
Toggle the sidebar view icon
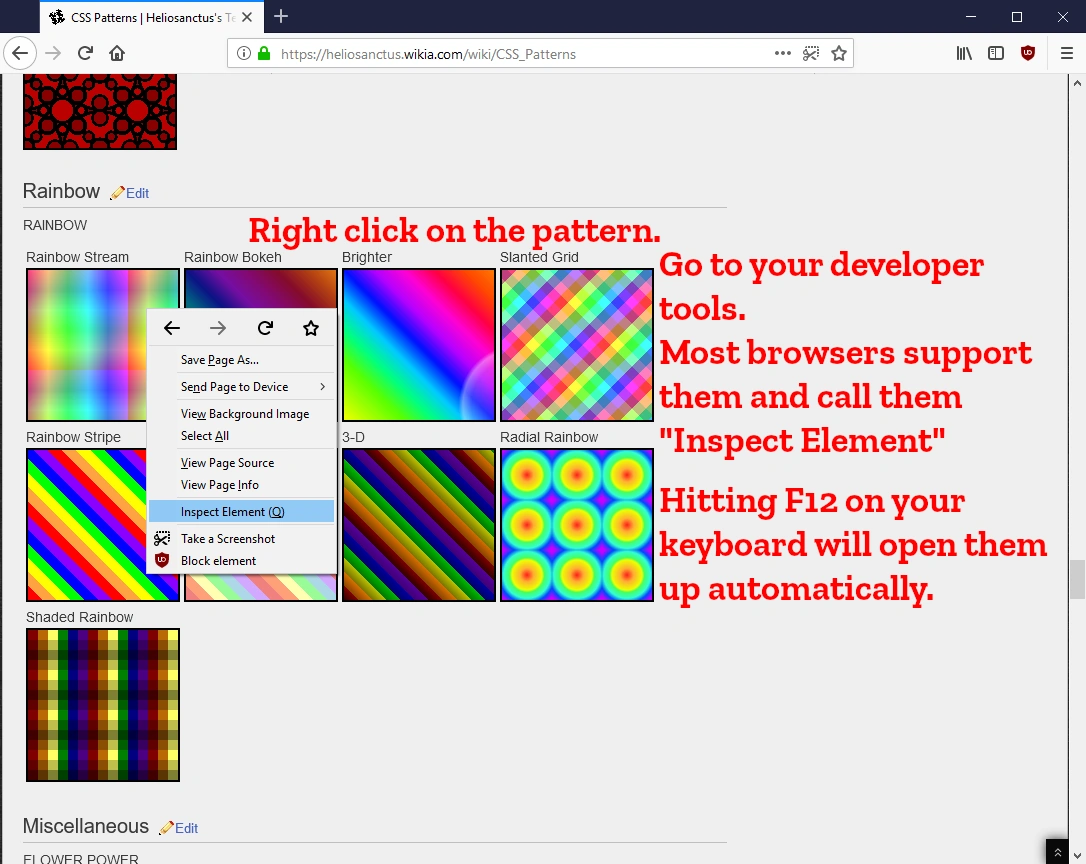(996, 53)
